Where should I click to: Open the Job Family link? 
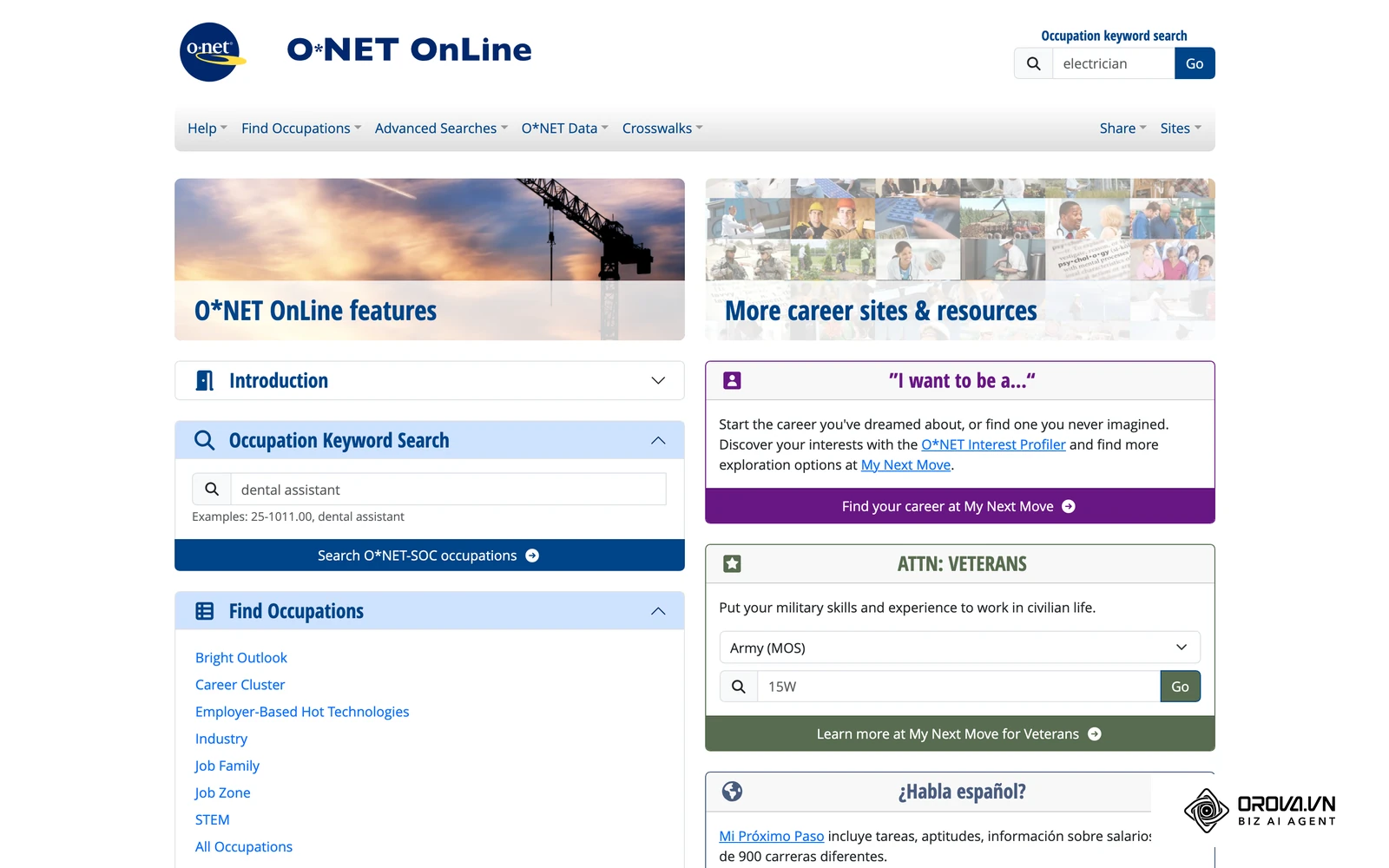tap(227, 766)
